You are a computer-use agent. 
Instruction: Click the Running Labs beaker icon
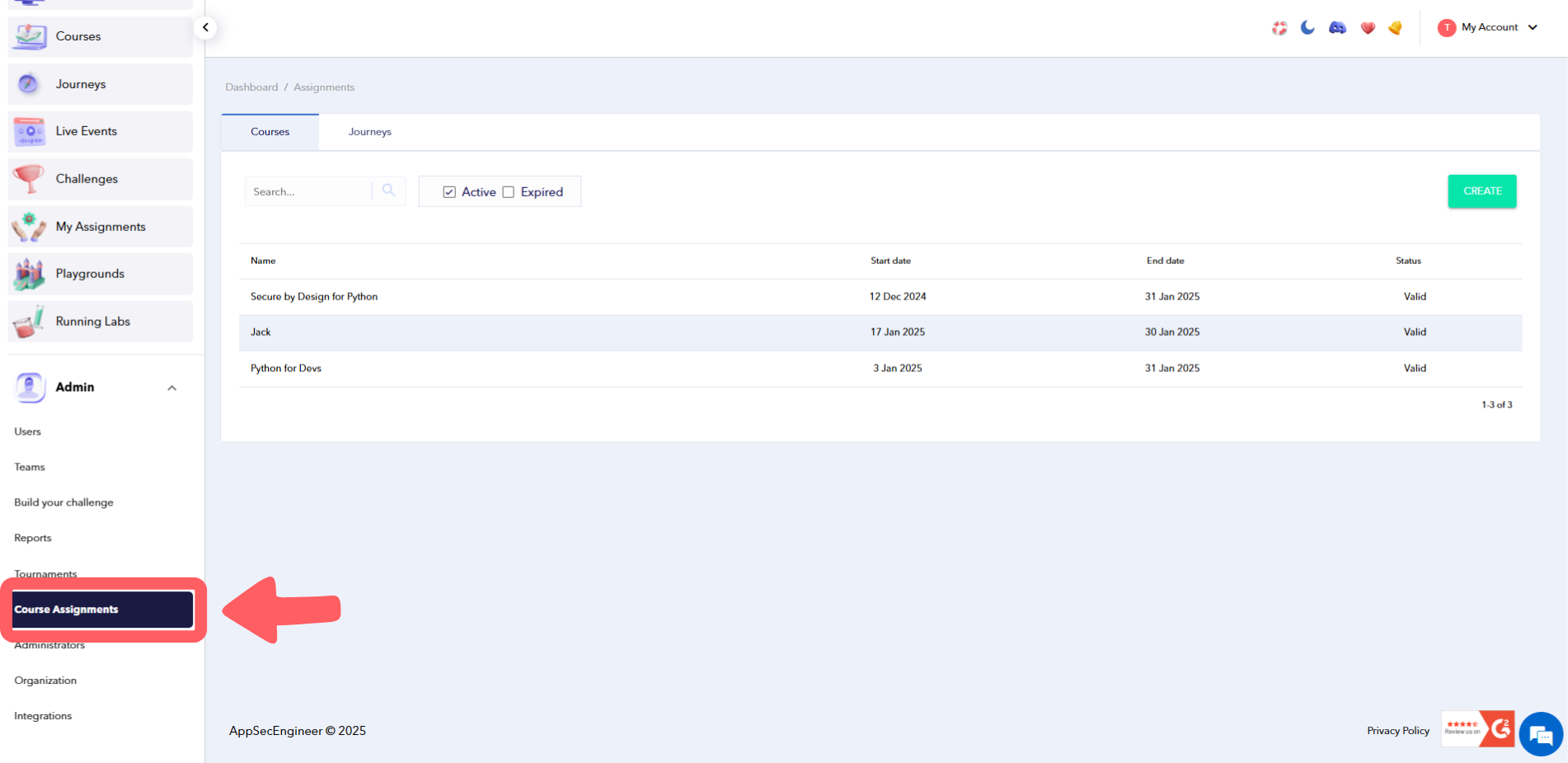(30, 321)
